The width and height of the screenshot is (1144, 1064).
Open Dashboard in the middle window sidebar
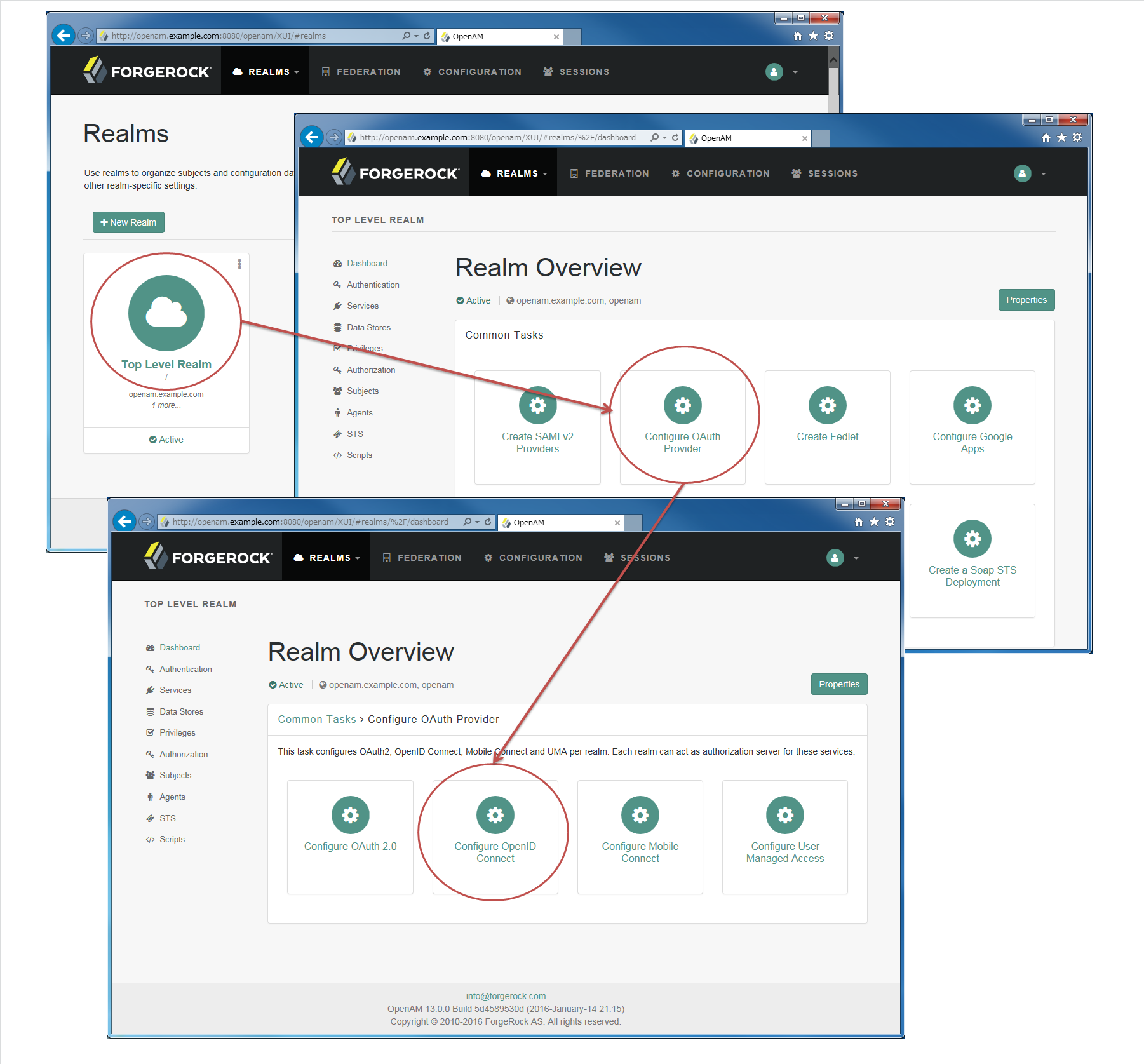[367, 263]
